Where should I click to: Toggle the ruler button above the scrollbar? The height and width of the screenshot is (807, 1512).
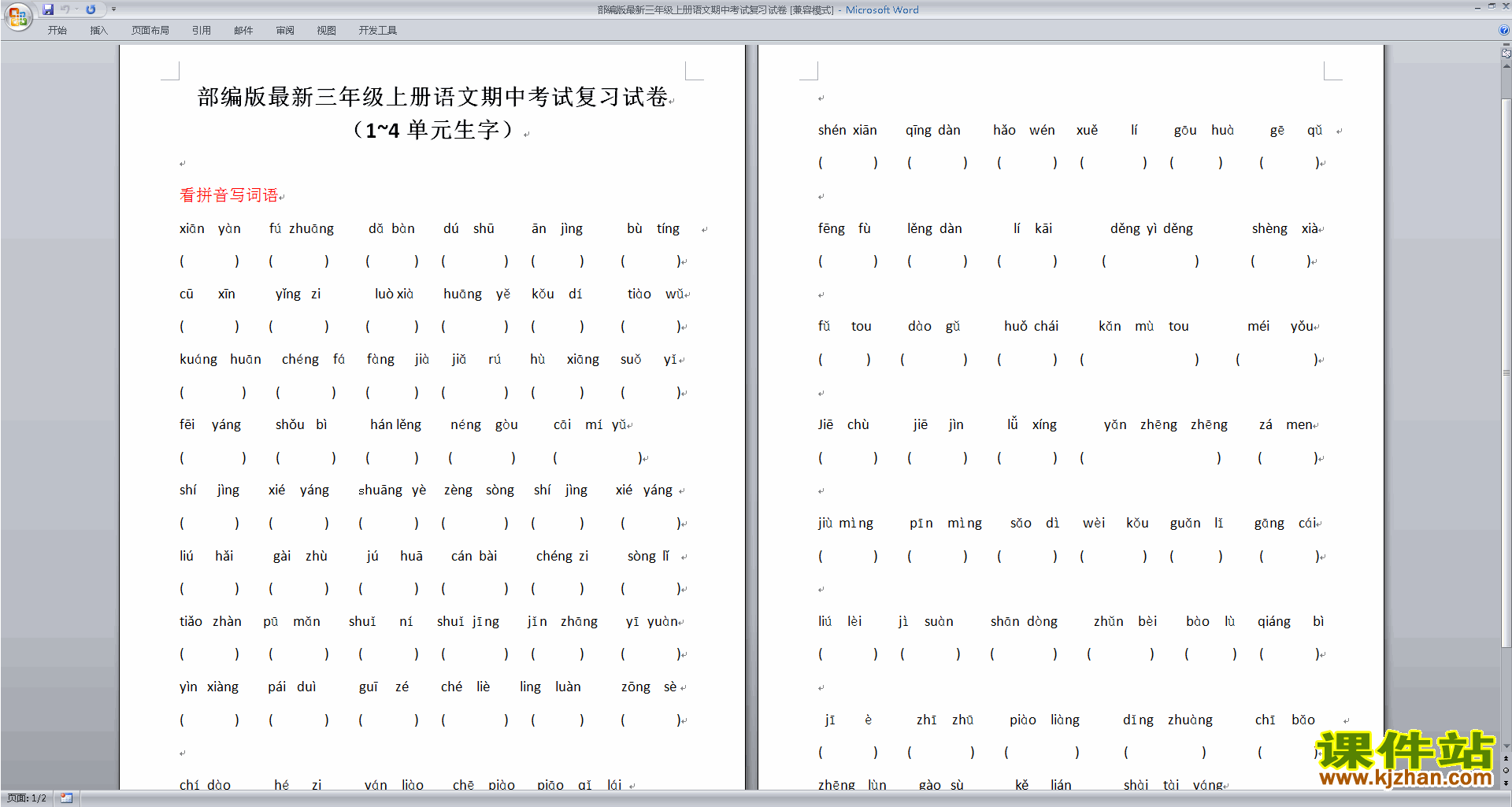[1506, 53]
